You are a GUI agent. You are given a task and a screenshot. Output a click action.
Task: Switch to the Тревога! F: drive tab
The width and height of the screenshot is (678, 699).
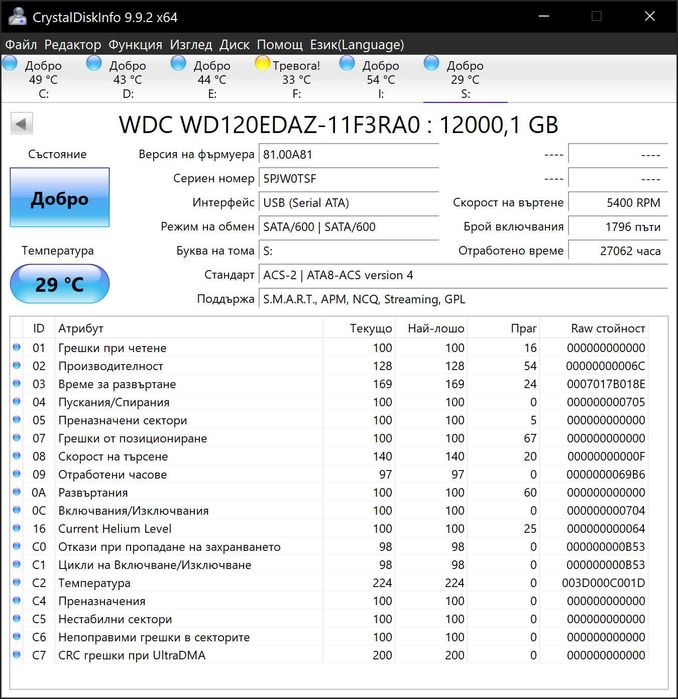[x=296, y=79]
